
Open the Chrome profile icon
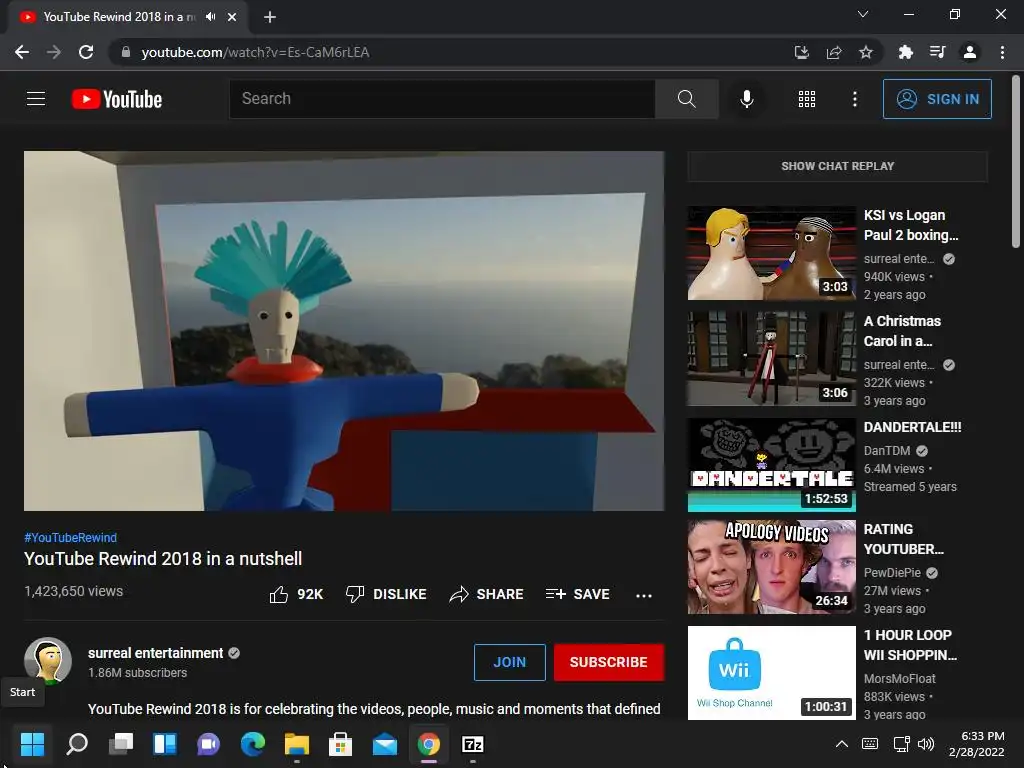970,52
